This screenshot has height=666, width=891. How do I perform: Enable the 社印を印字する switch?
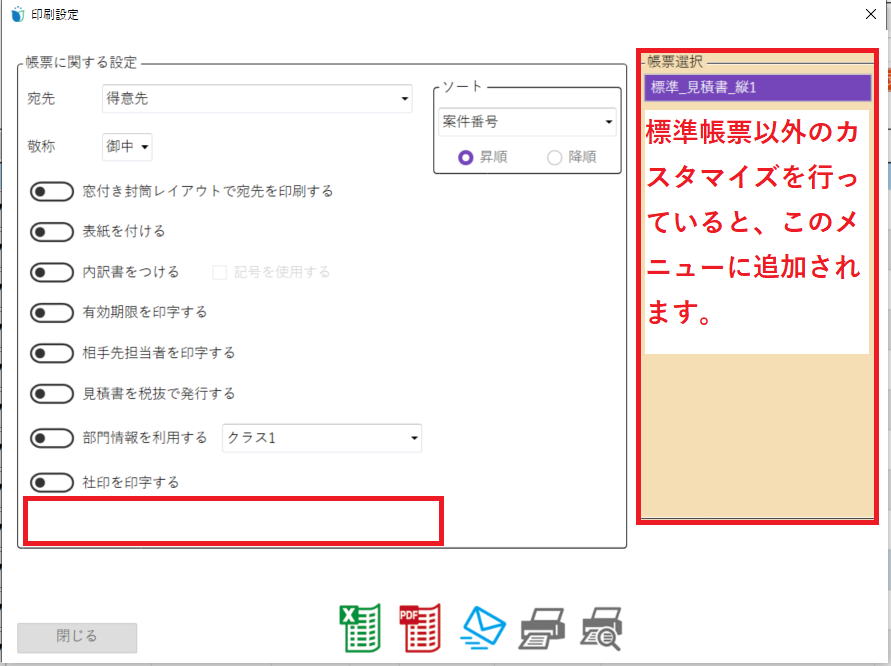click(52, 482)
